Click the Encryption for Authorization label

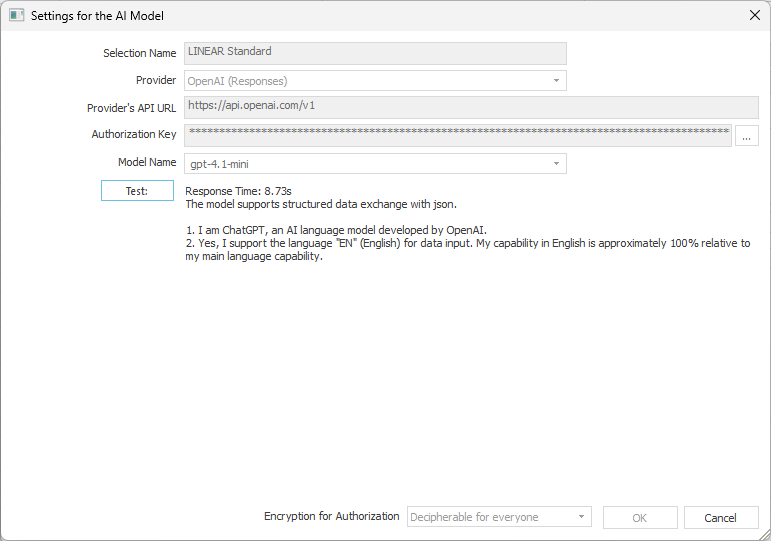(331, 516)
